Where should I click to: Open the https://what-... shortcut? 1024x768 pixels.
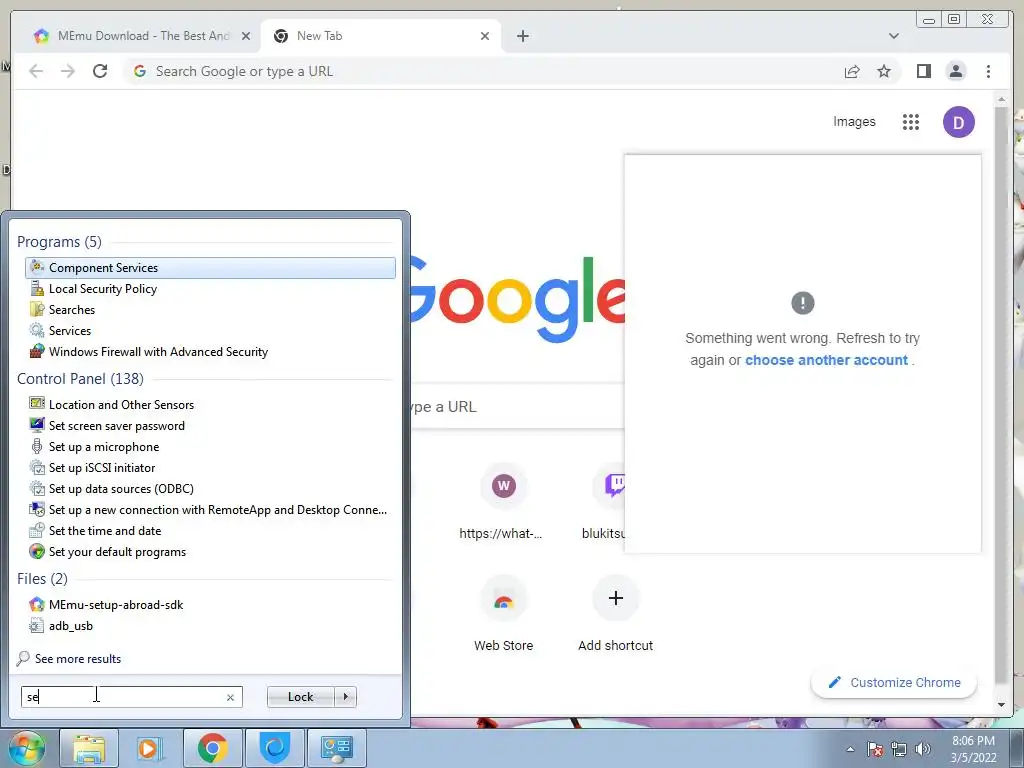[503, 503]
